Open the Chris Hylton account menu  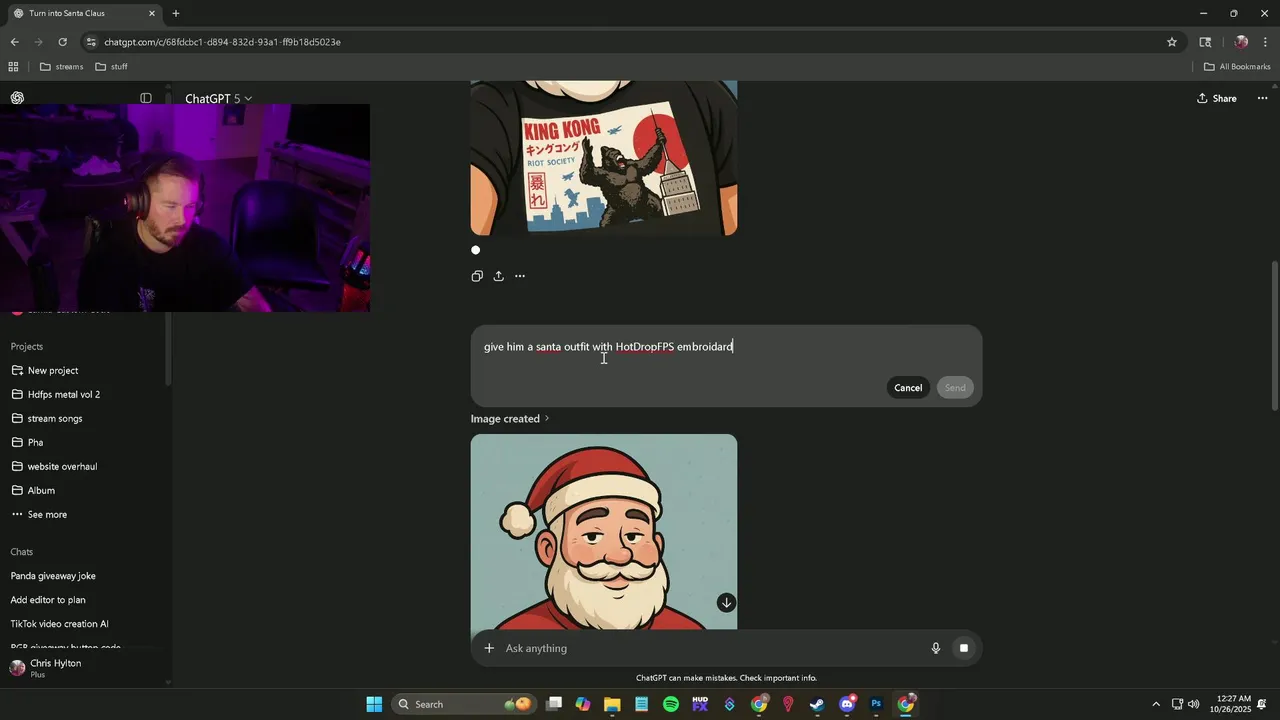point(86,668)
